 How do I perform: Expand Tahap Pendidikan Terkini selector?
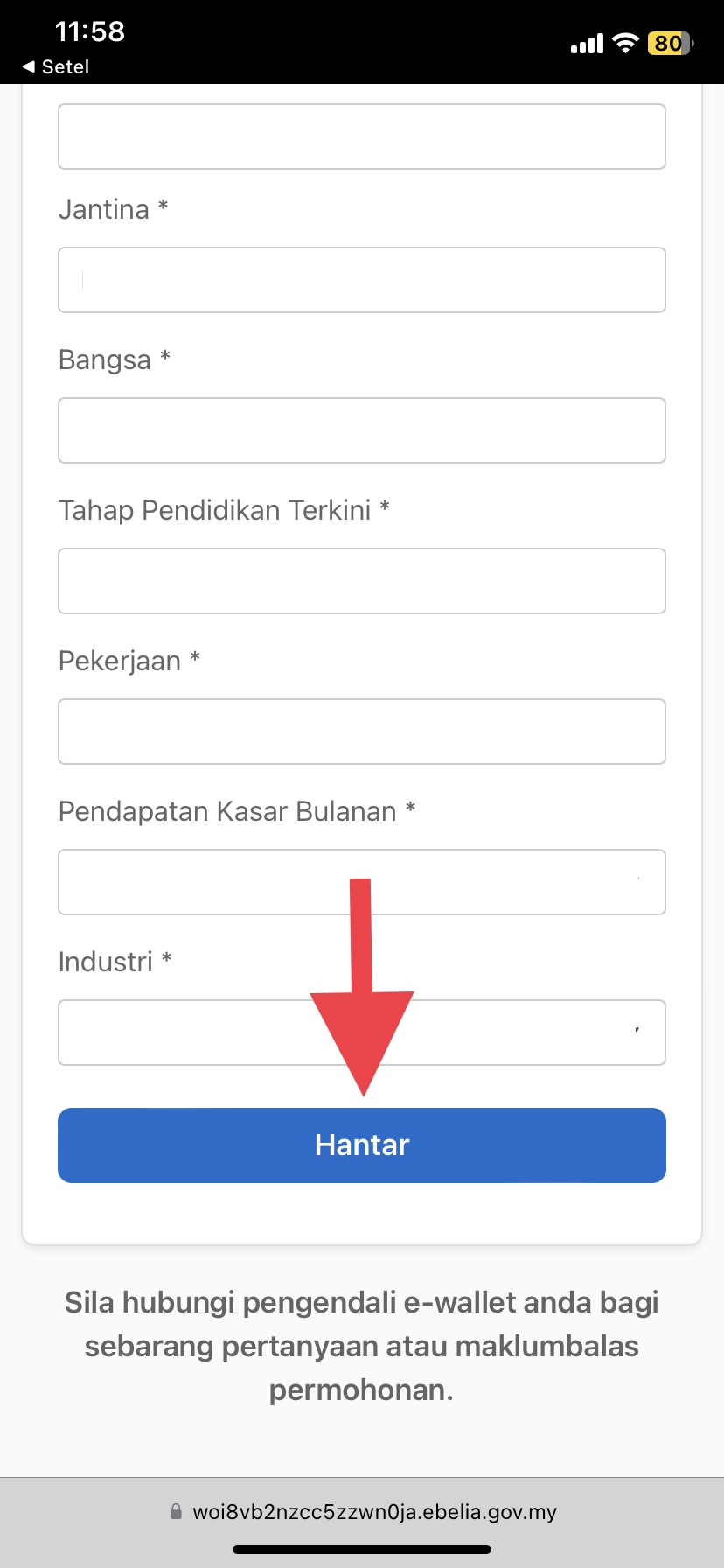point(361,581)
